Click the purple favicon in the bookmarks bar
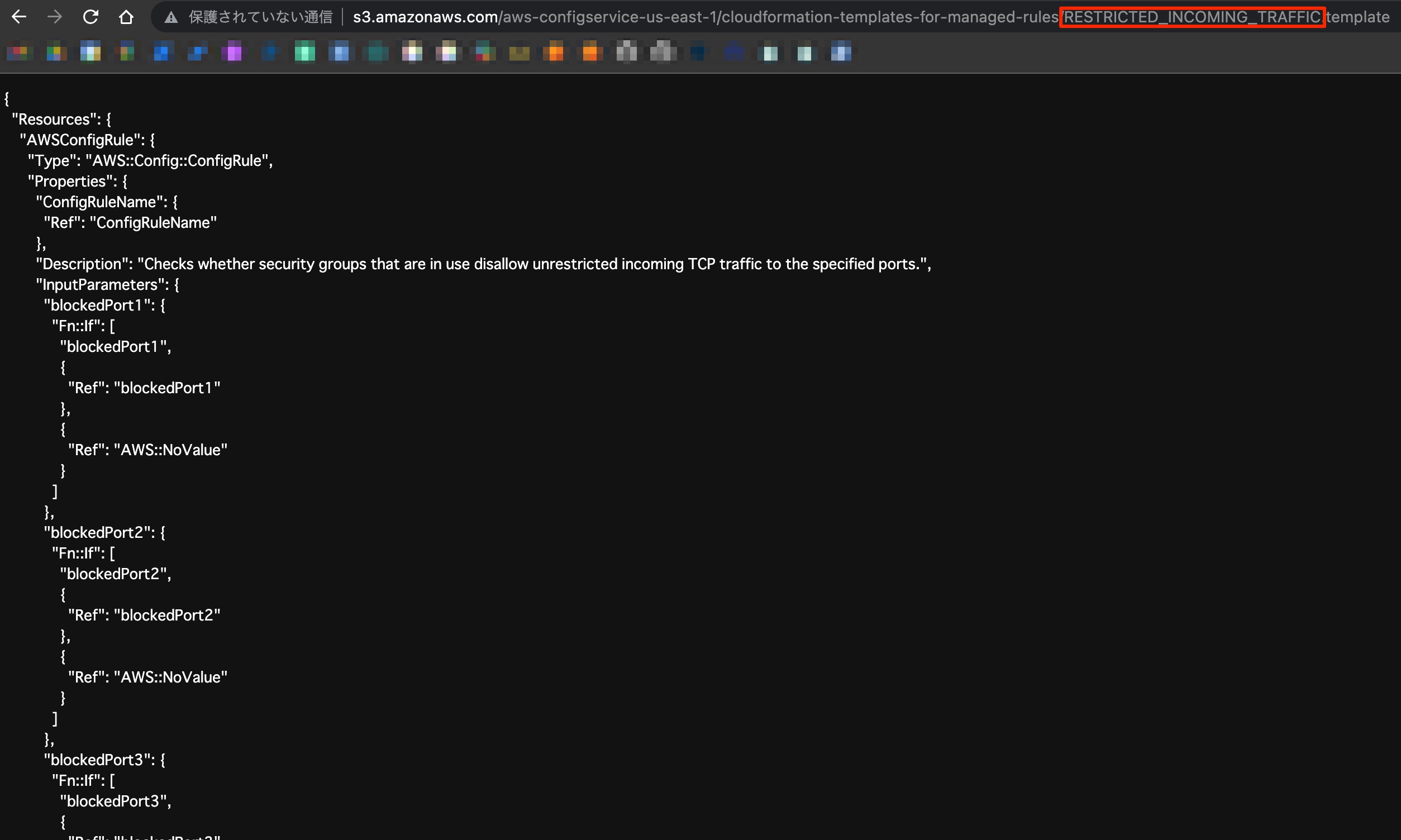 tap(233, 52)
